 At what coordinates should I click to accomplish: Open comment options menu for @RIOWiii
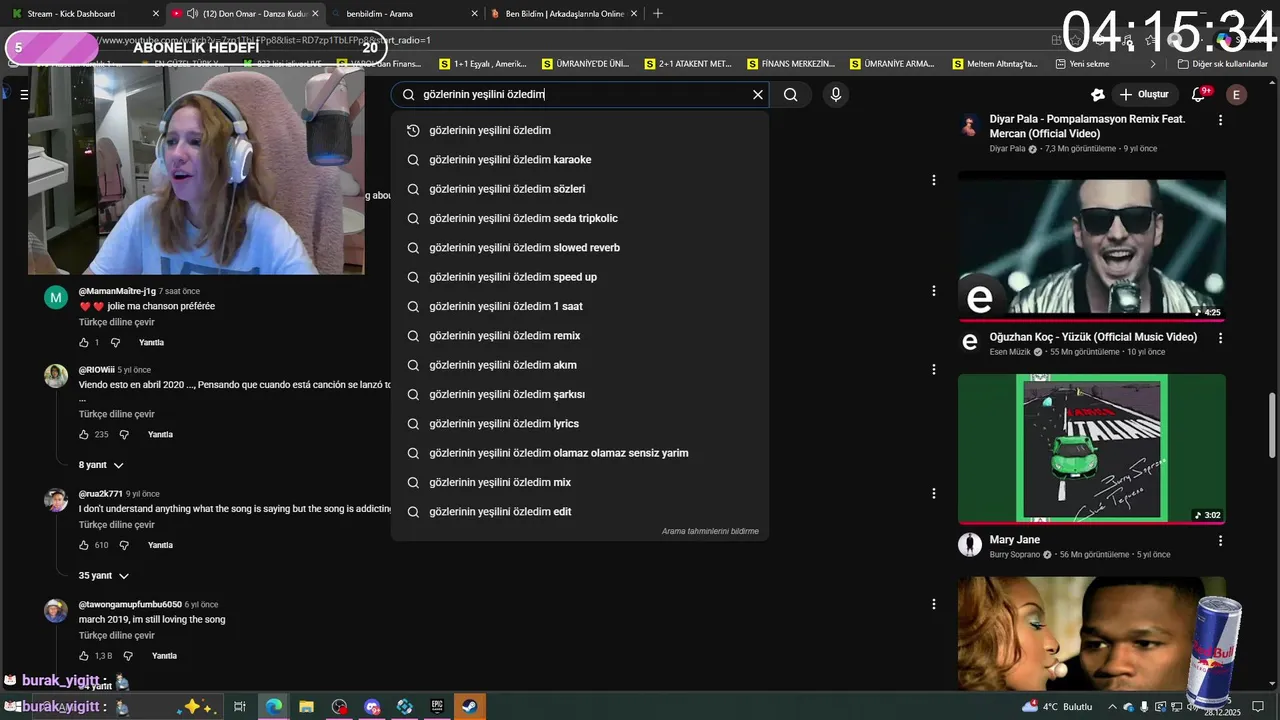coord(933,369)
